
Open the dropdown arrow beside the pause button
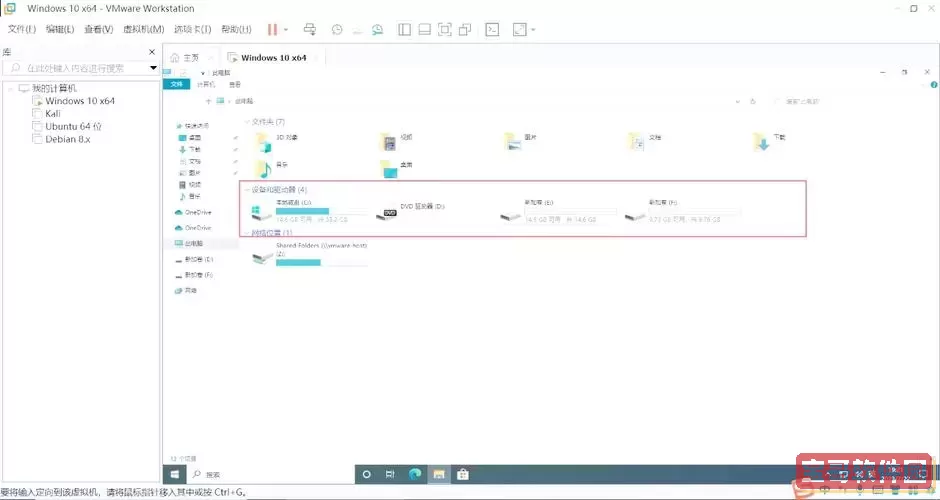tap(286, 29)
